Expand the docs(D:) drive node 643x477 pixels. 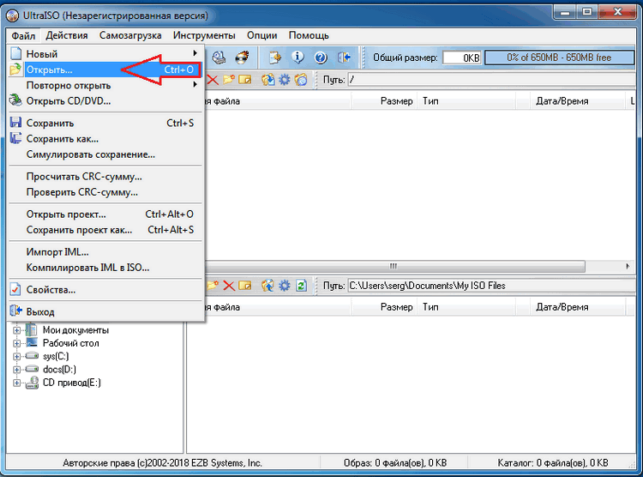[x=16, y=369]
